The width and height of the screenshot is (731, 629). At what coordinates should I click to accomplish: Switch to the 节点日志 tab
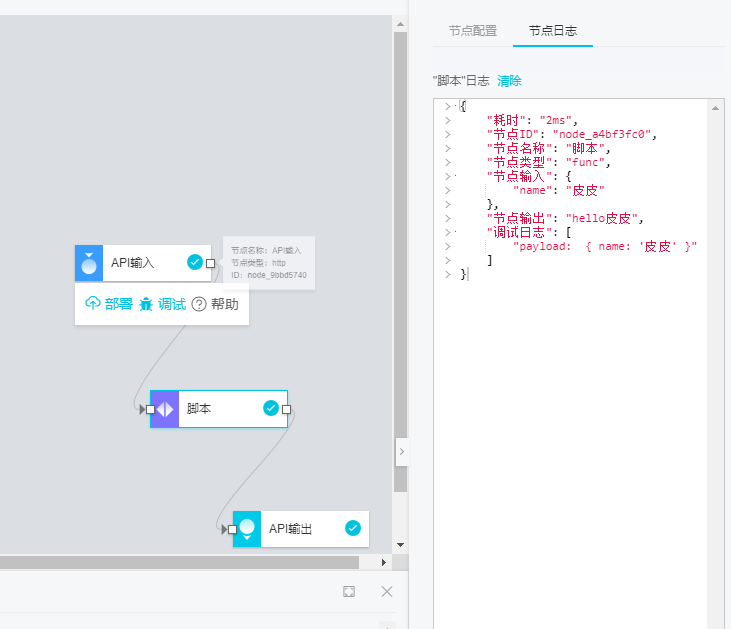click(553, 31)
